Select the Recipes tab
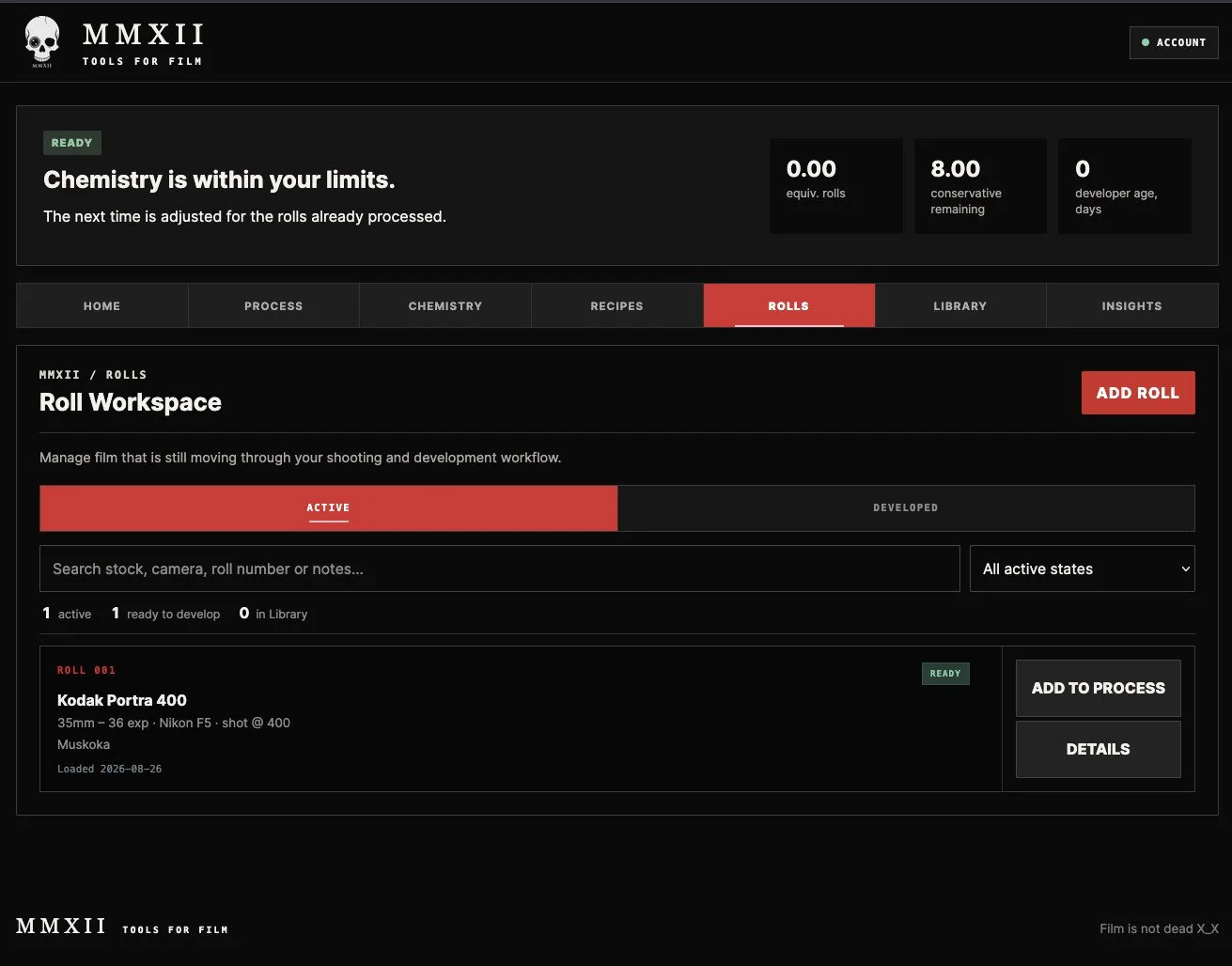The image size is (1232, 966). (x=616, y=305)
